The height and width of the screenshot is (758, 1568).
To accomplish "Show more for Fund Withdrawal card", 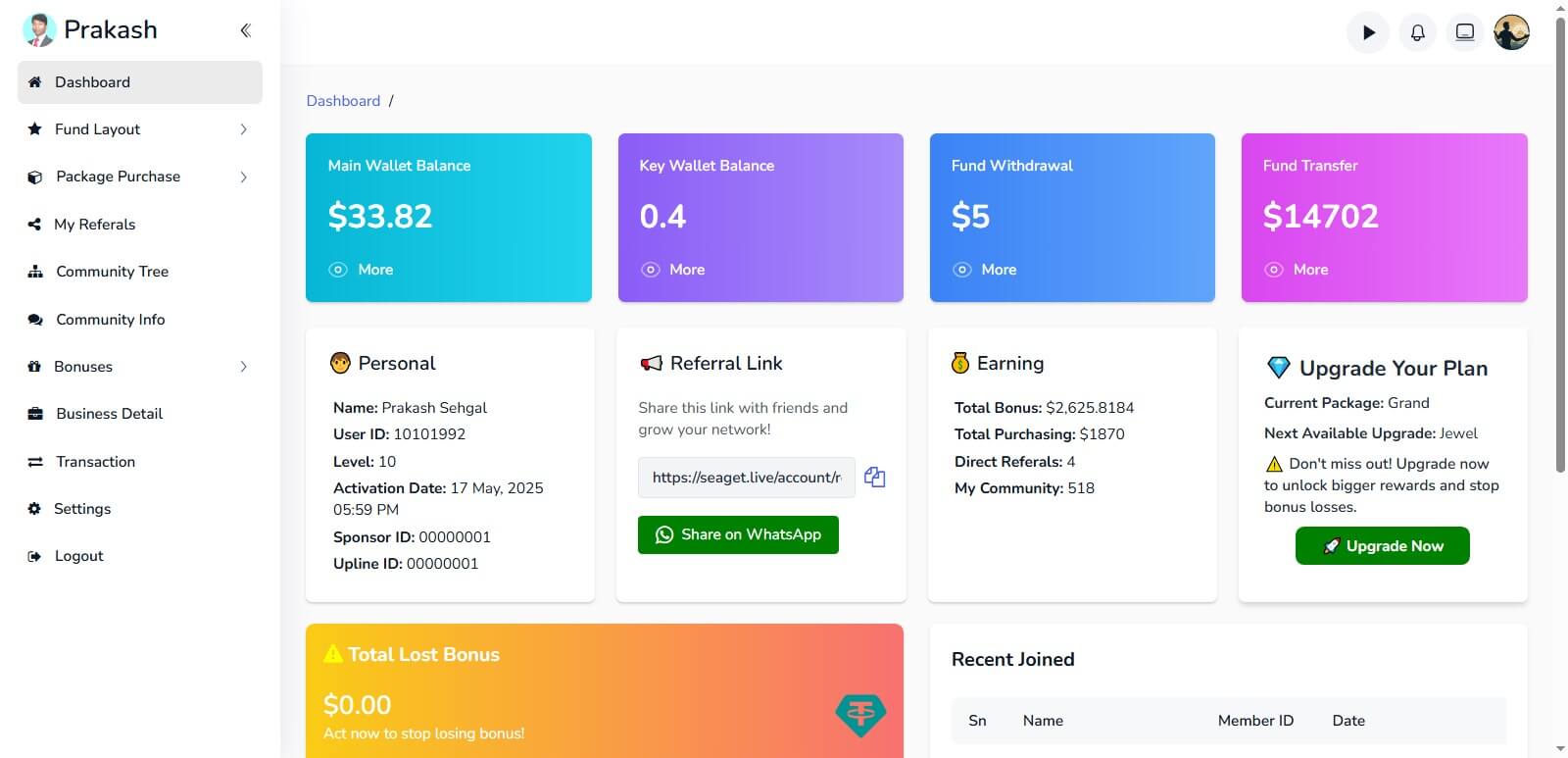I will coord(985,270).
